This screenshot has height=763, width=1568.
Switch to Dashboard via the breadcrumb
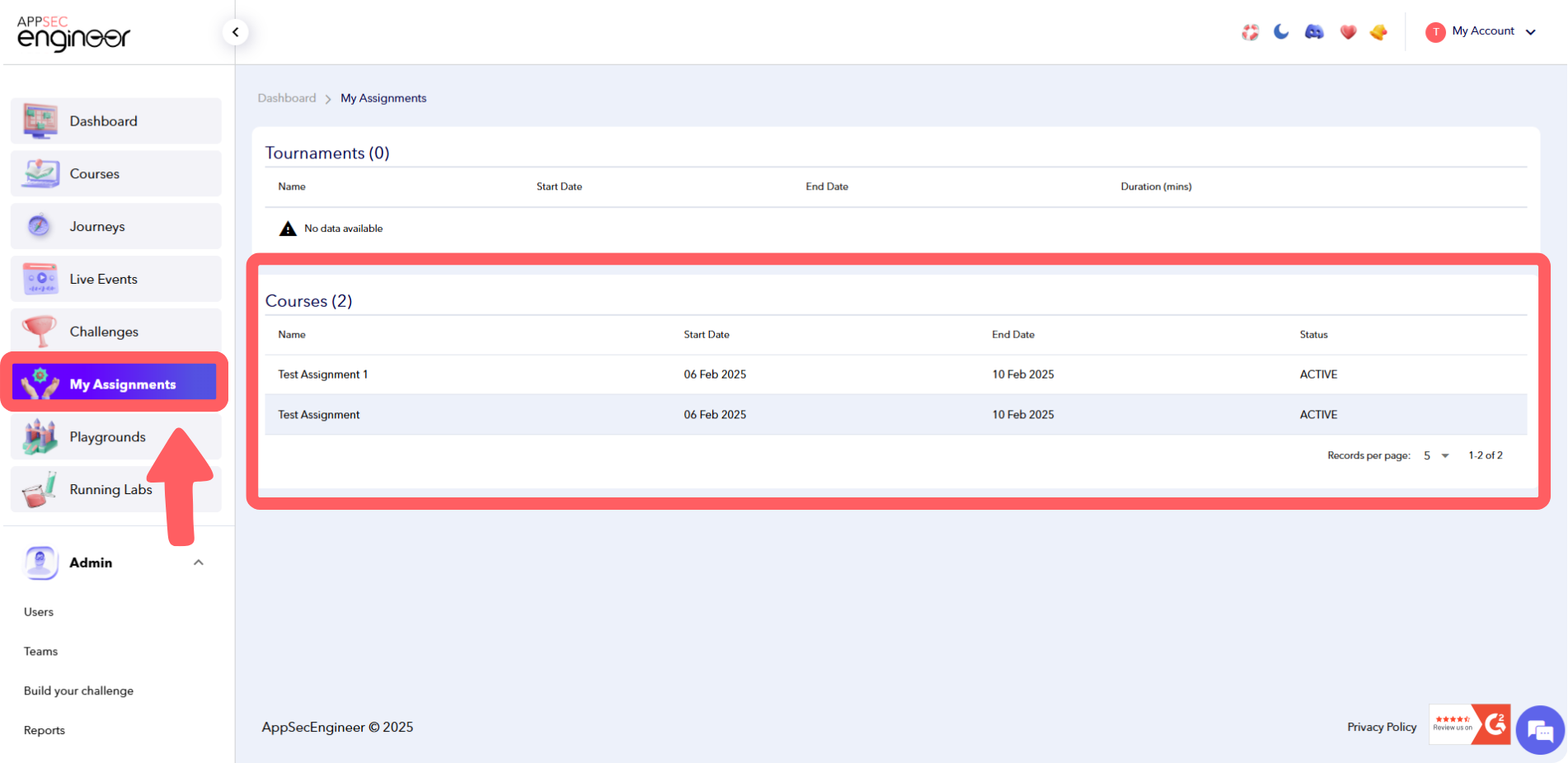[286, 97]
